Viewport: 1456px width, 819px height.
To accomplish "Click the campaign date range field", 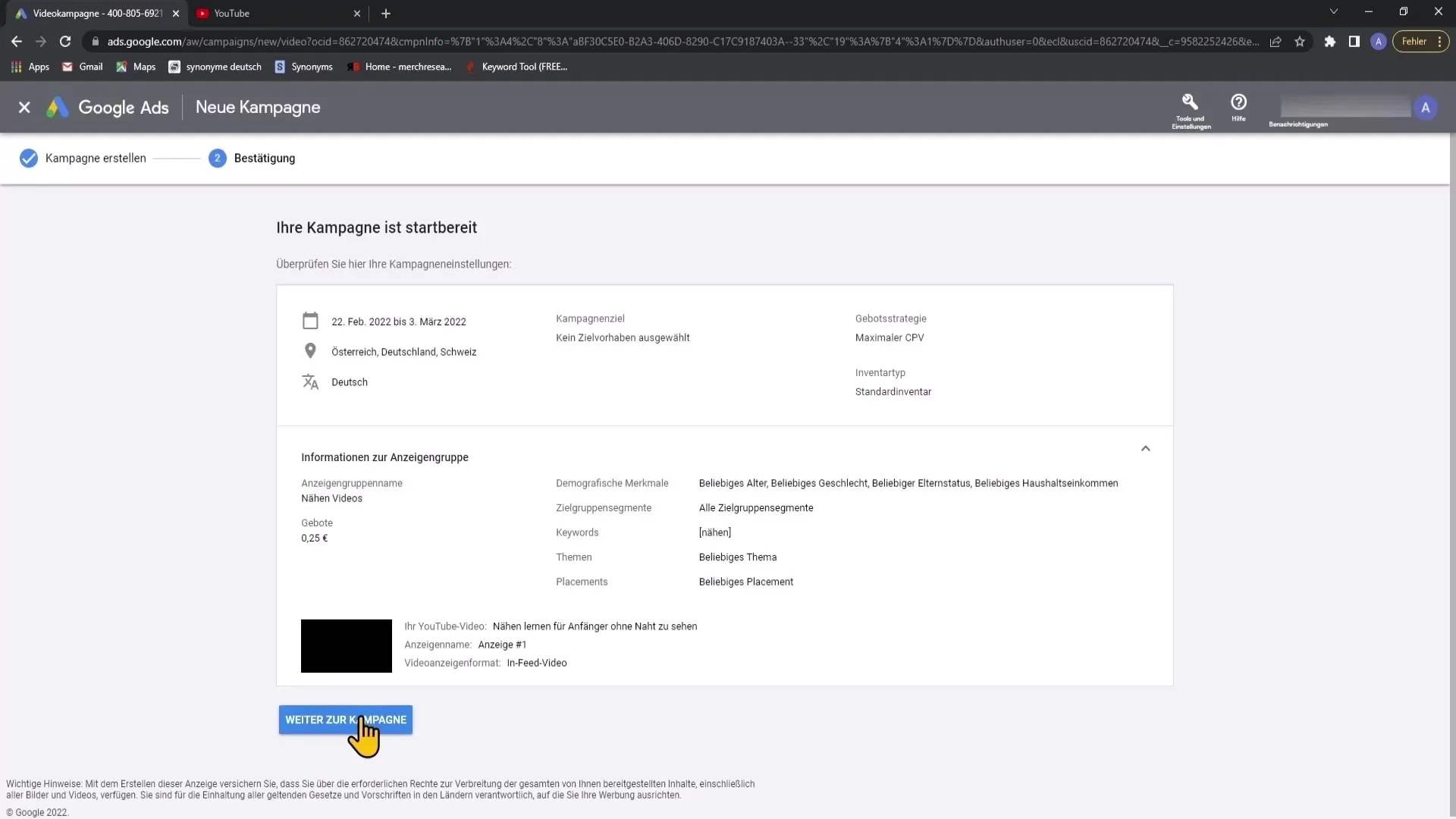I will [x=398, y=321].
